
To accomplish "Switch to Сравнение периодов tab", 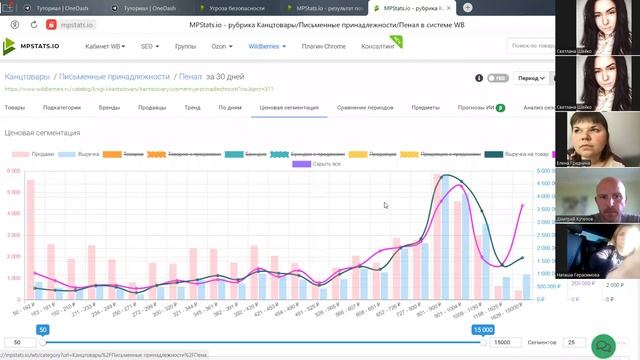I will coord(365,108).
